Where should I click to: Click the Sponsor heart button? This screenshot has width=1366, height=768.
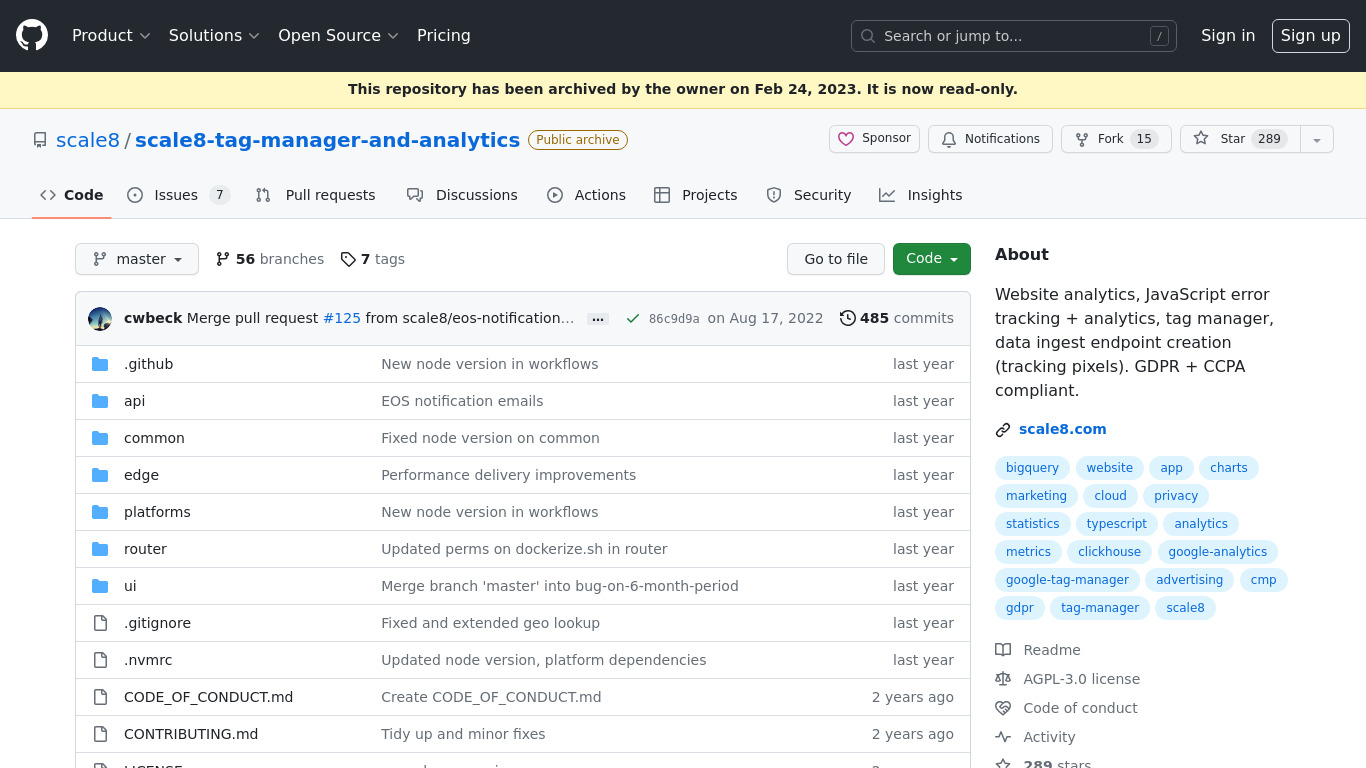[x=874, y=139]
